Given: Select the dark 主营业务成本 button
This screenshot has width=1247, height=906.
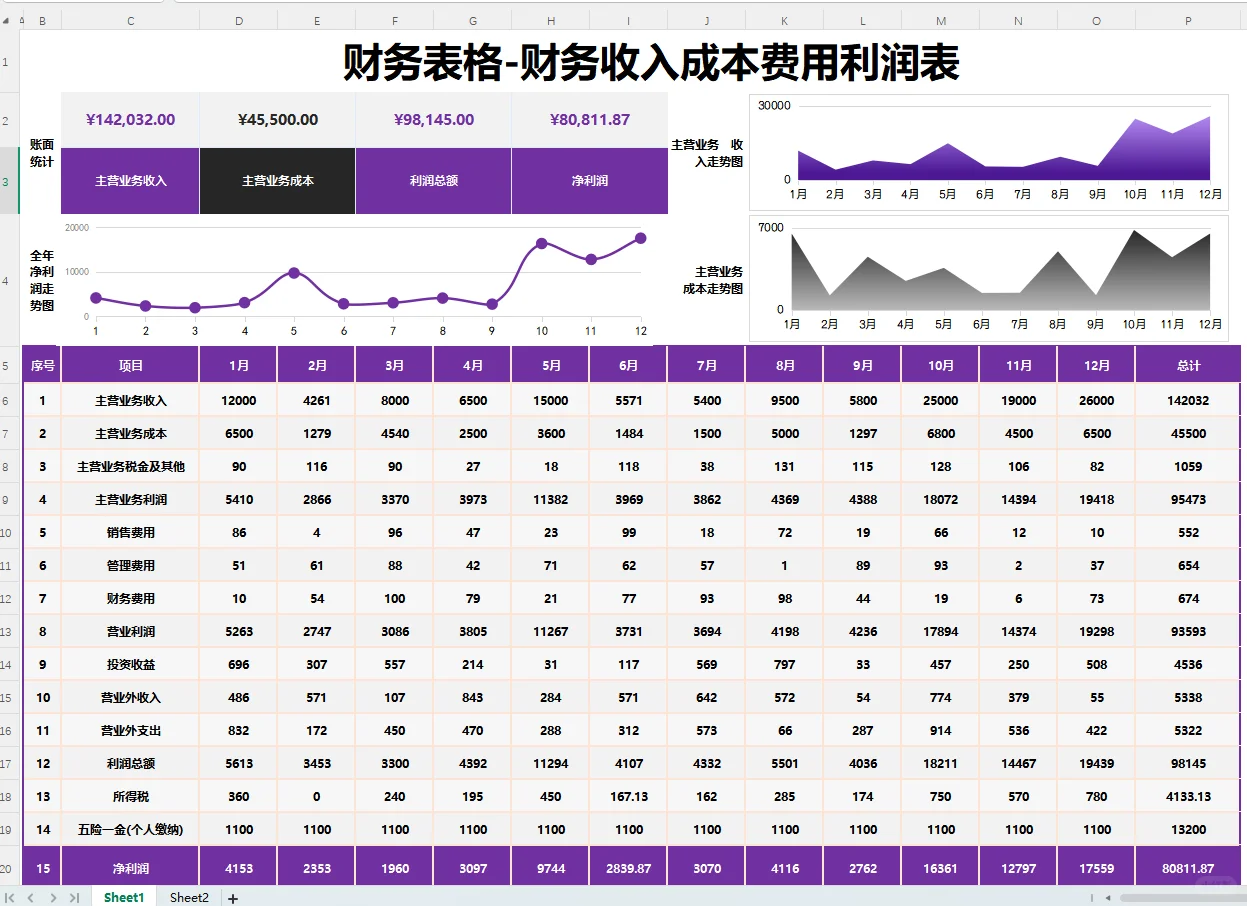Looking at the screenshot, I should pyautogui.click(x=277, y=182).
